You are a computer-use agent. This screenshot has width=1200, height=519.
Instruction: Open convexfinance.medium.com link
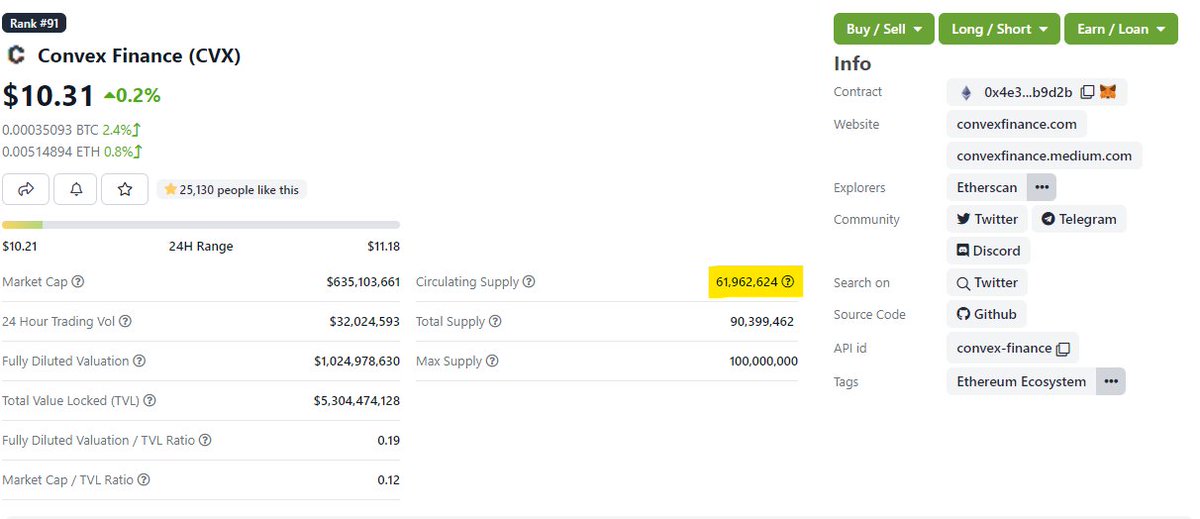point(1044,156)
